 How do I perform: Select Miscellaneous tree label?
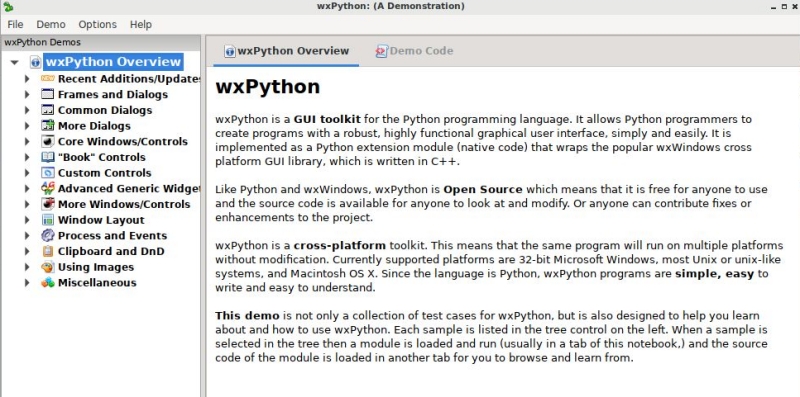click(97, 283)
